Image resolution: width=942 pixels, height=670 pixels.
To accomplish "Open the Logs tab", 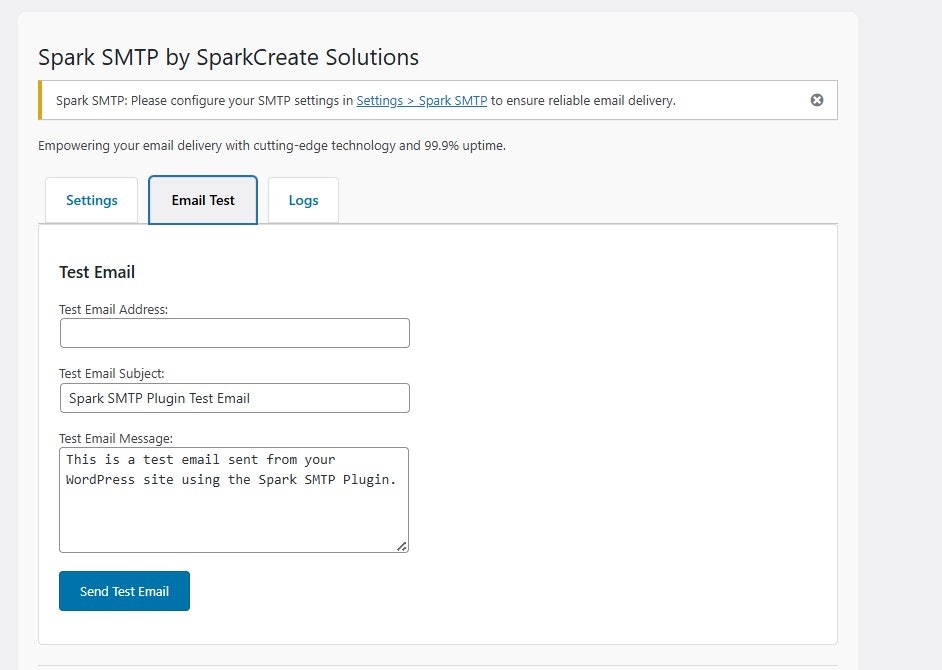I will click(x=302, y=200).
